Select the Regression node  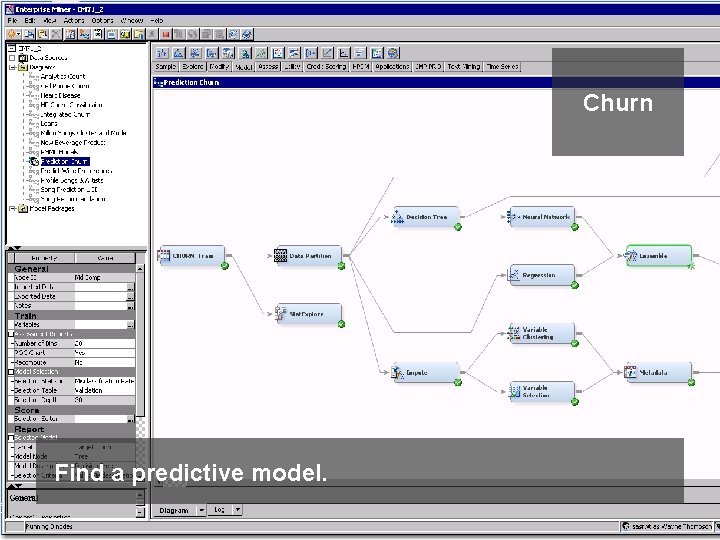[542, 275]
